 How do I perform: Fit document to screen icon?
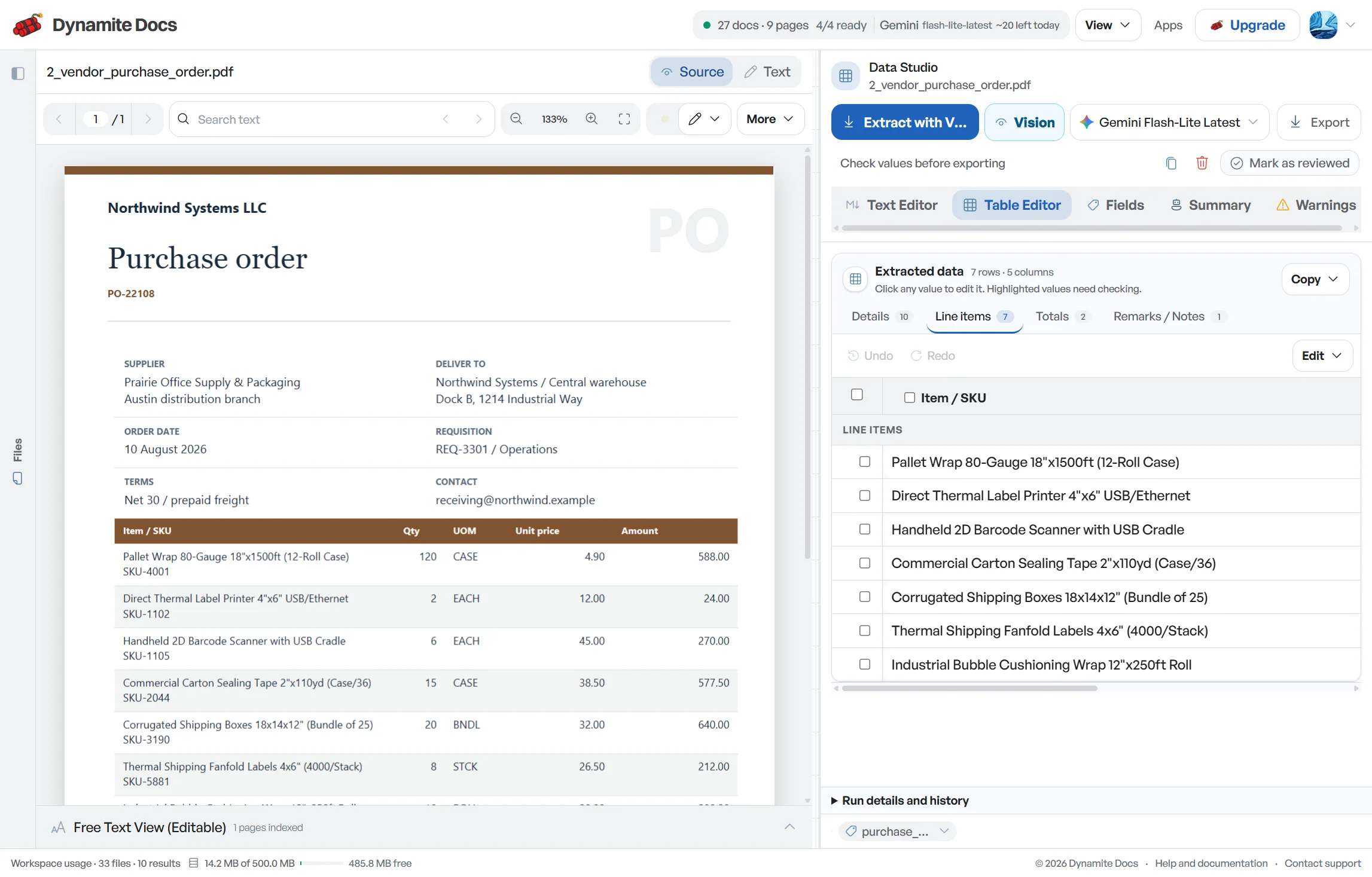624,119
